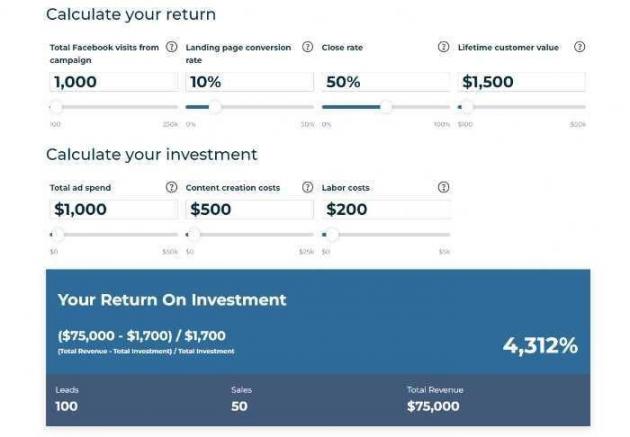Click the Lifetime customer value slider handle
Viewport: 630px width, 437px height.
click(468, 107)
